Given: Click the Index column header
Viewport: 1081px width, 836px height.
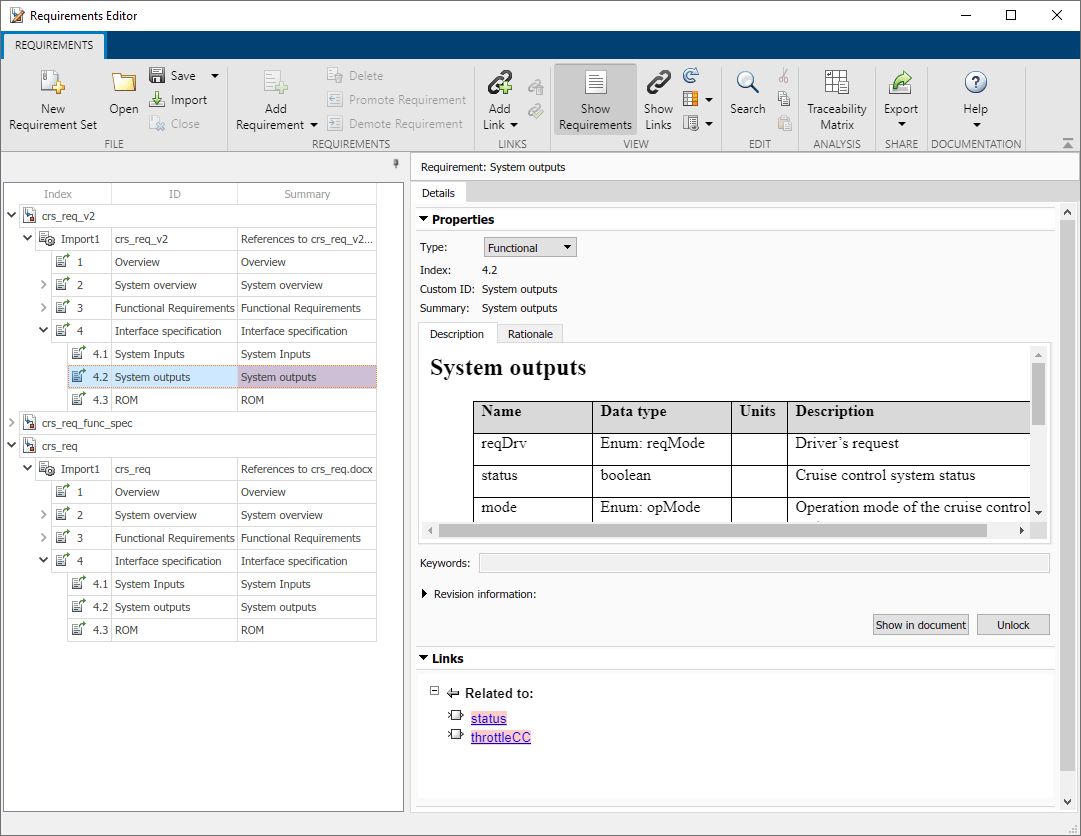Looking at the screenshot, I should click(58, 194).
